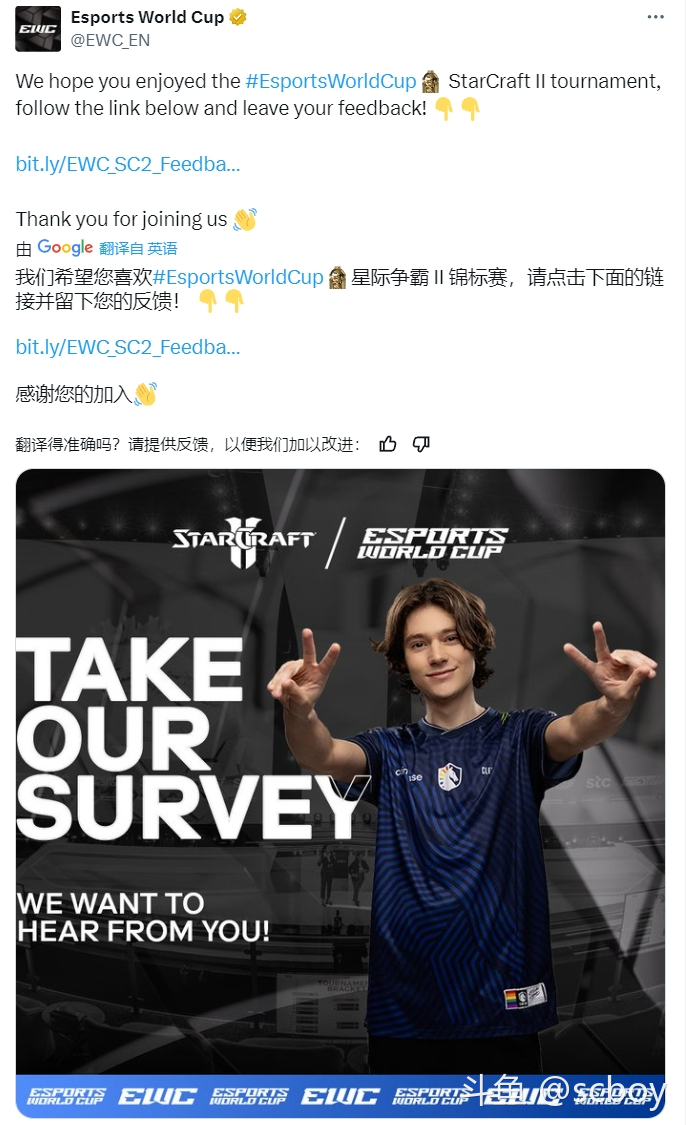Open the bit.ly feedback link in the translated text
This screenshot has width=686, height=1125.
[128, 347]
